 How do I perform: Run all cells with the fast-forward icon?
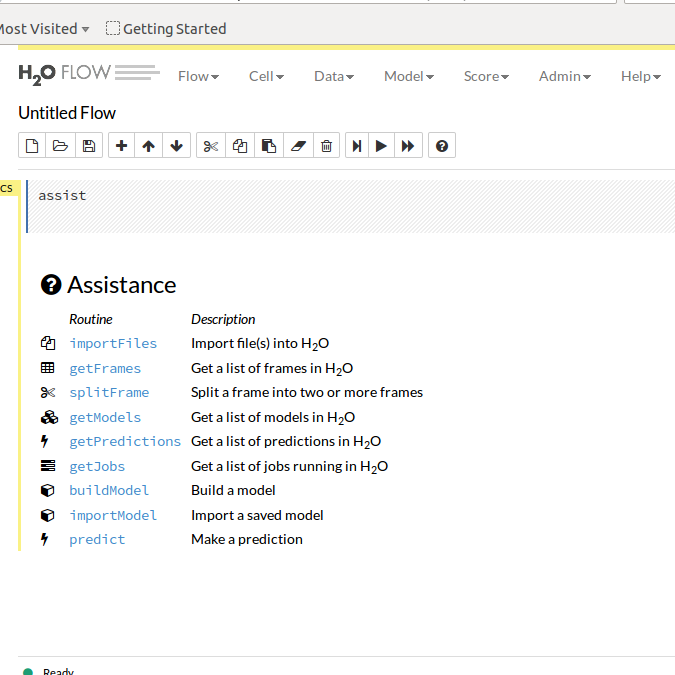click(408, 146)
